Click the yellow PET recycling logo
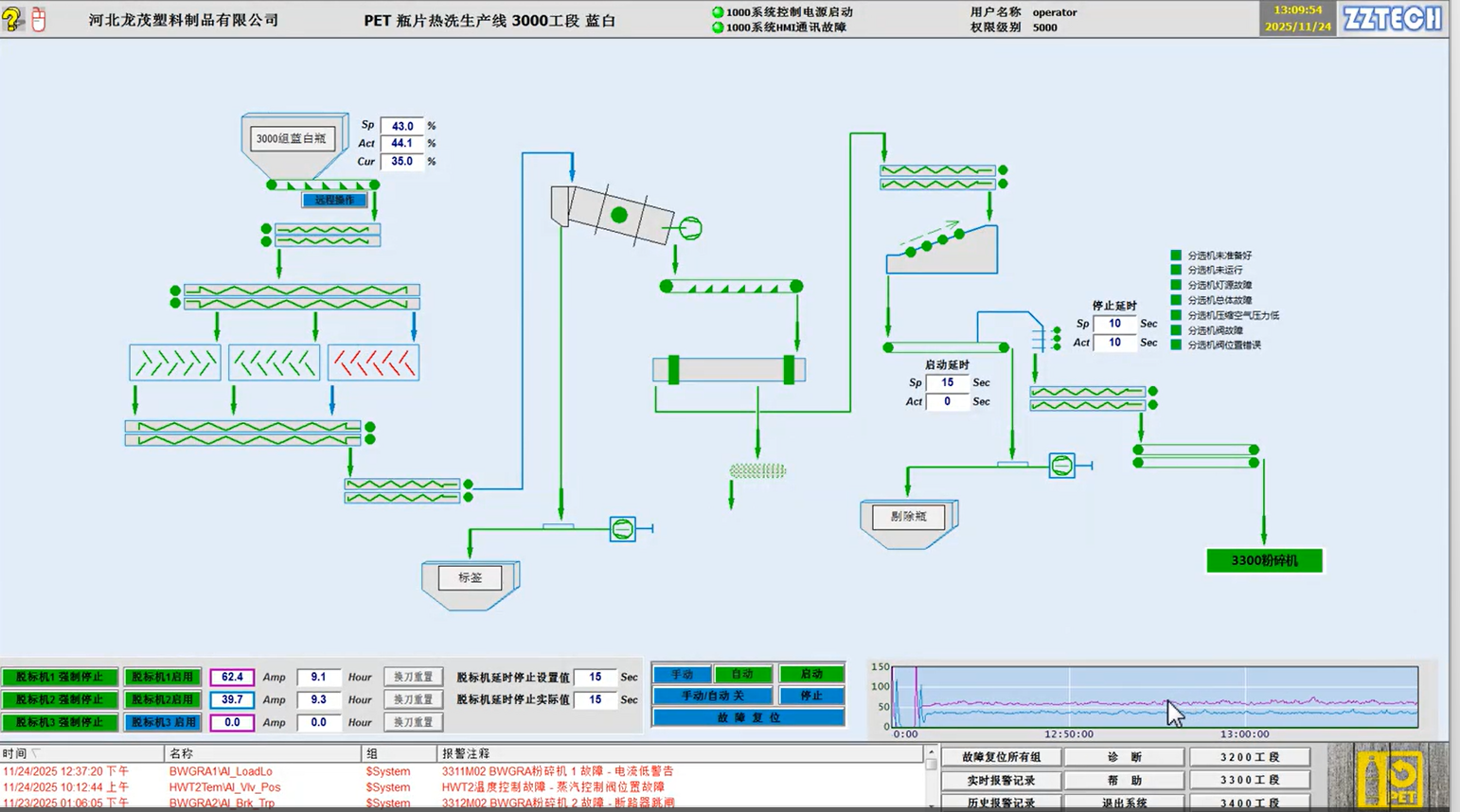This screenshot has width=1460, height=812. (1388, 778)
